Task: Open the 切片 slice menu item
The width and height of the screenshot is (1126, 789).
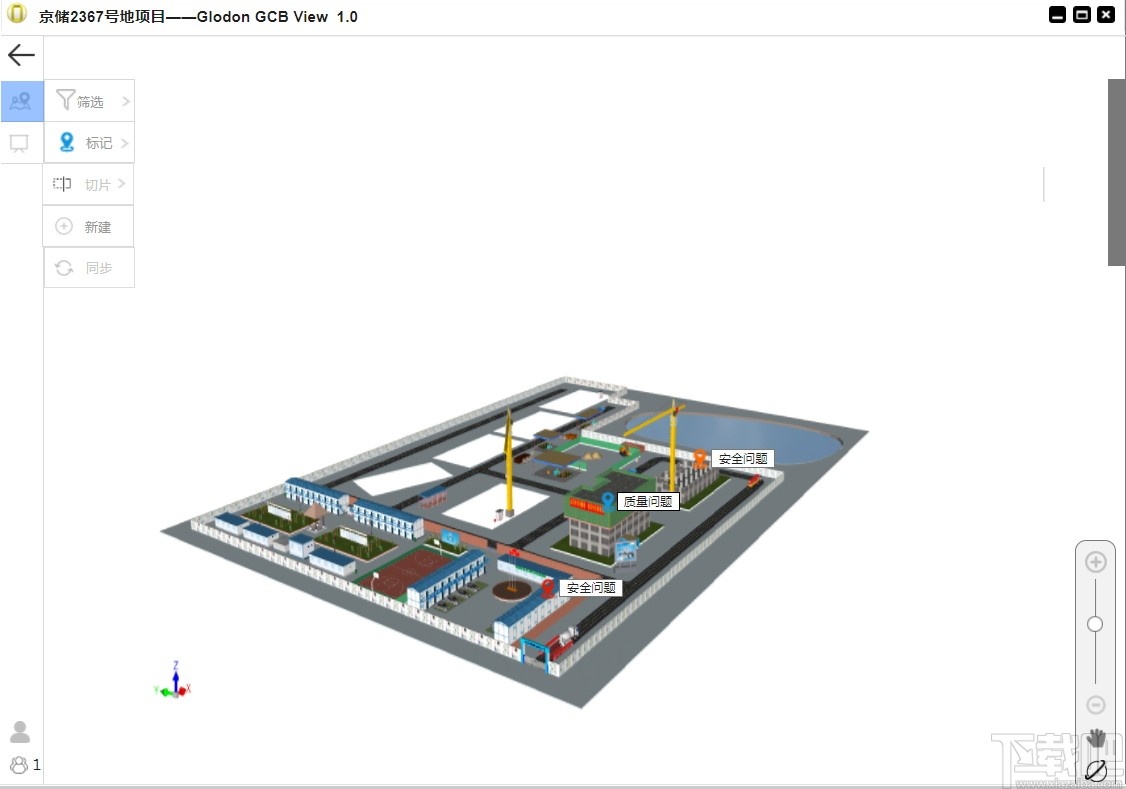Action: coord(88,185)
